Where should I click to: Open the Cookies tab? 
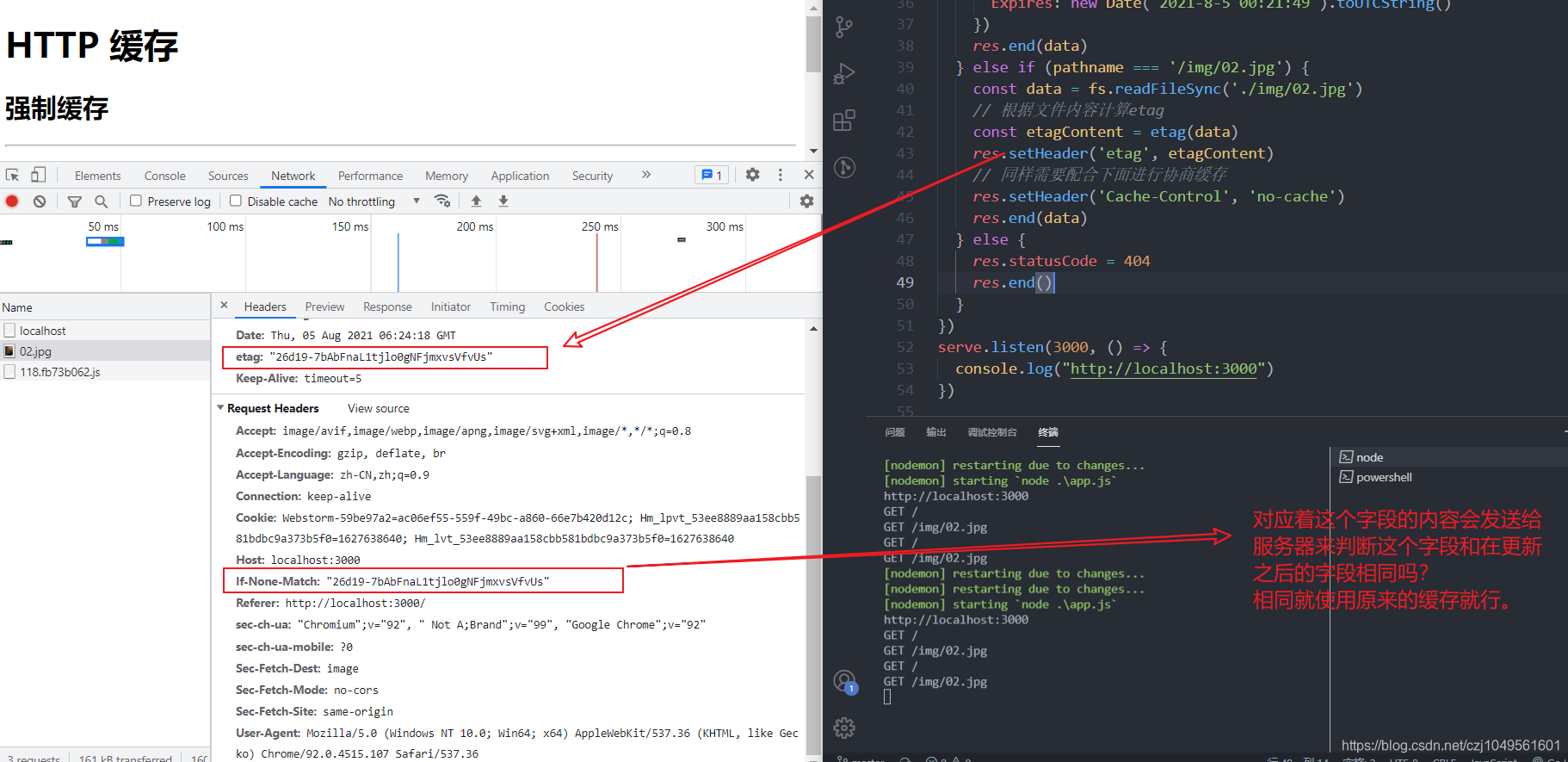click(x=565, y=307)
